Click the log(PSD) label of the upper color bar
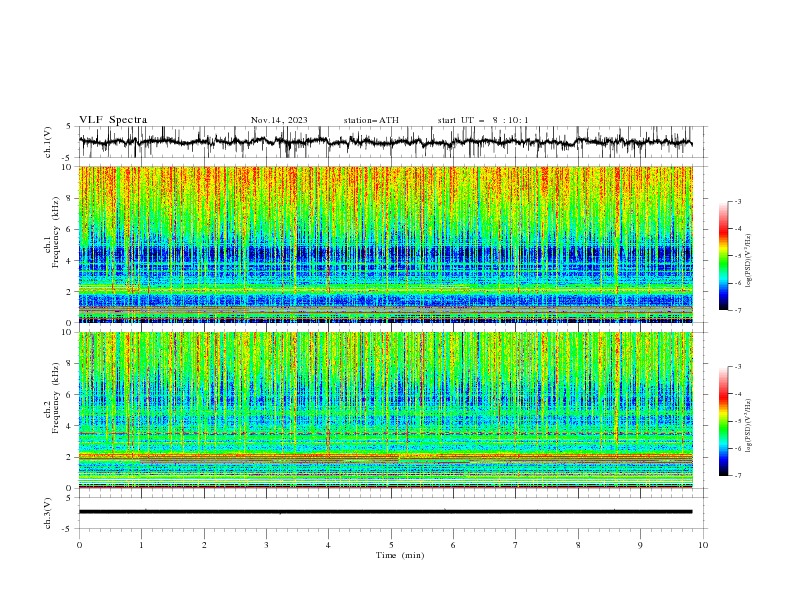The image size is (792, 612). 749,261
